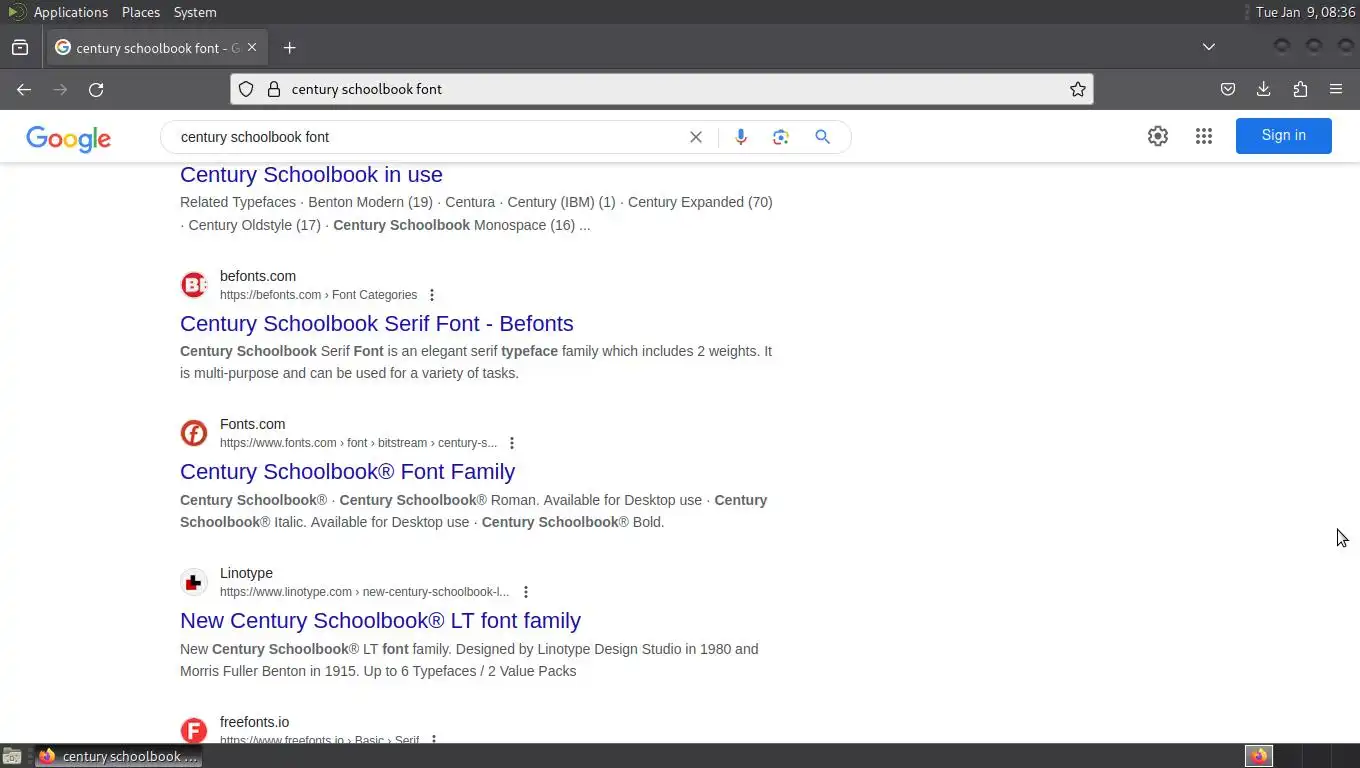Open more options for Fonts.com result

pos(512,443)
